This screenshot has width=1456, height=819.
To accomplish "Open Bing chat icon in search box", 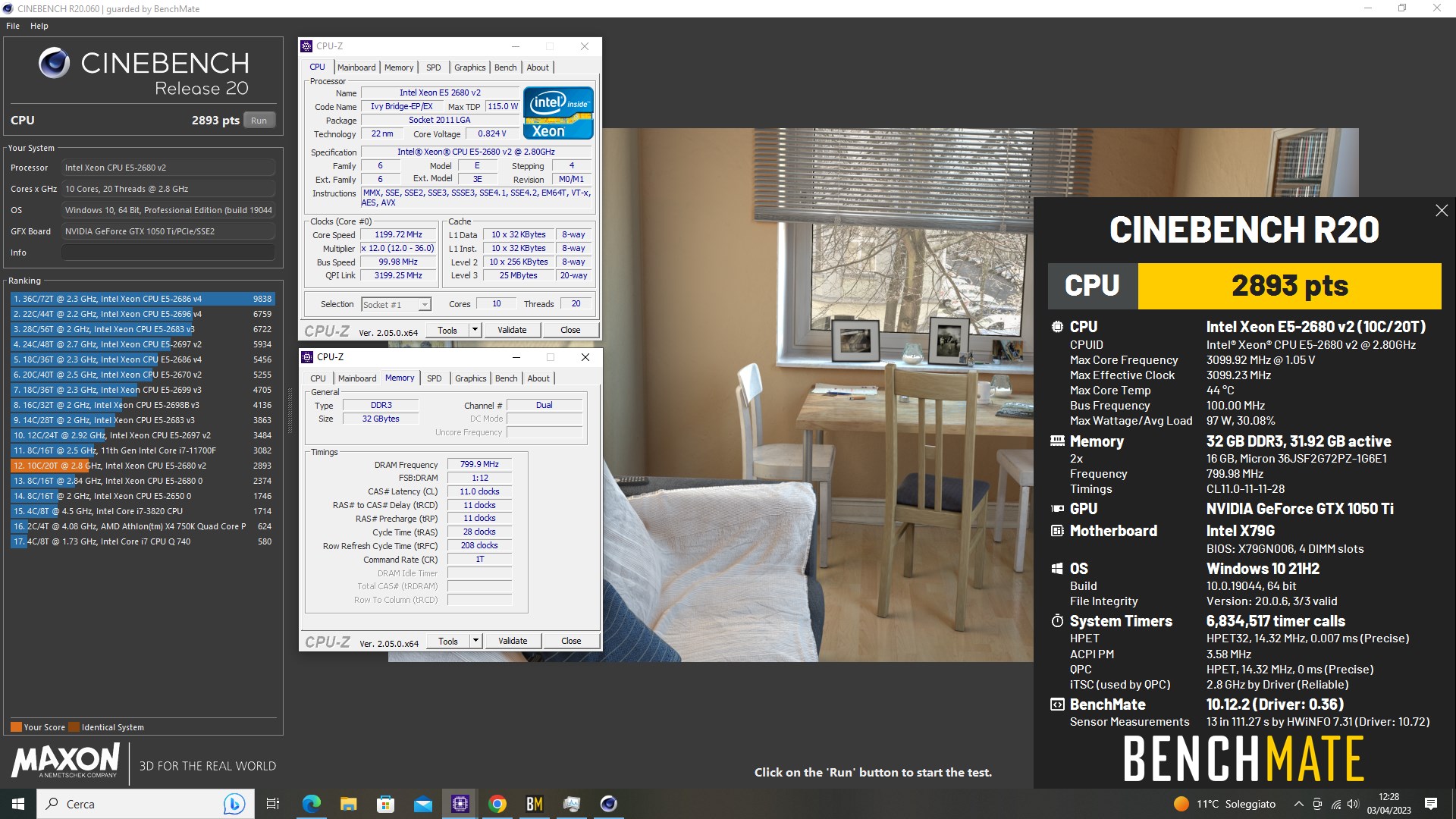I will click(234, 804).
